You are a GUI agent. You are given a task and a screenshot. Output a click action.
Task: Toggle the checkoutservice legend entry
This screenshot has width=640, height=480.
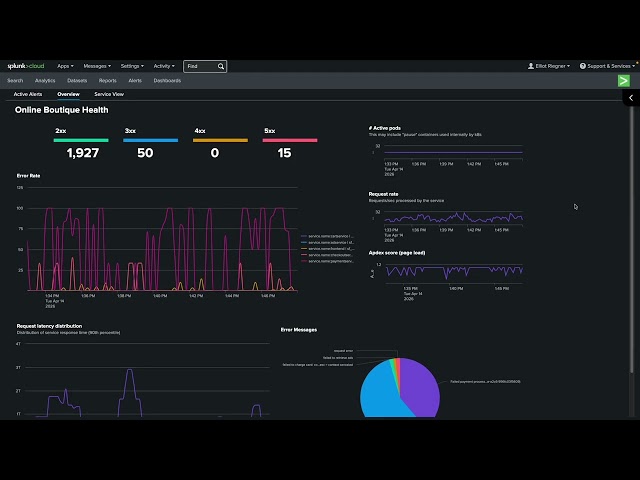click(328, 255)
